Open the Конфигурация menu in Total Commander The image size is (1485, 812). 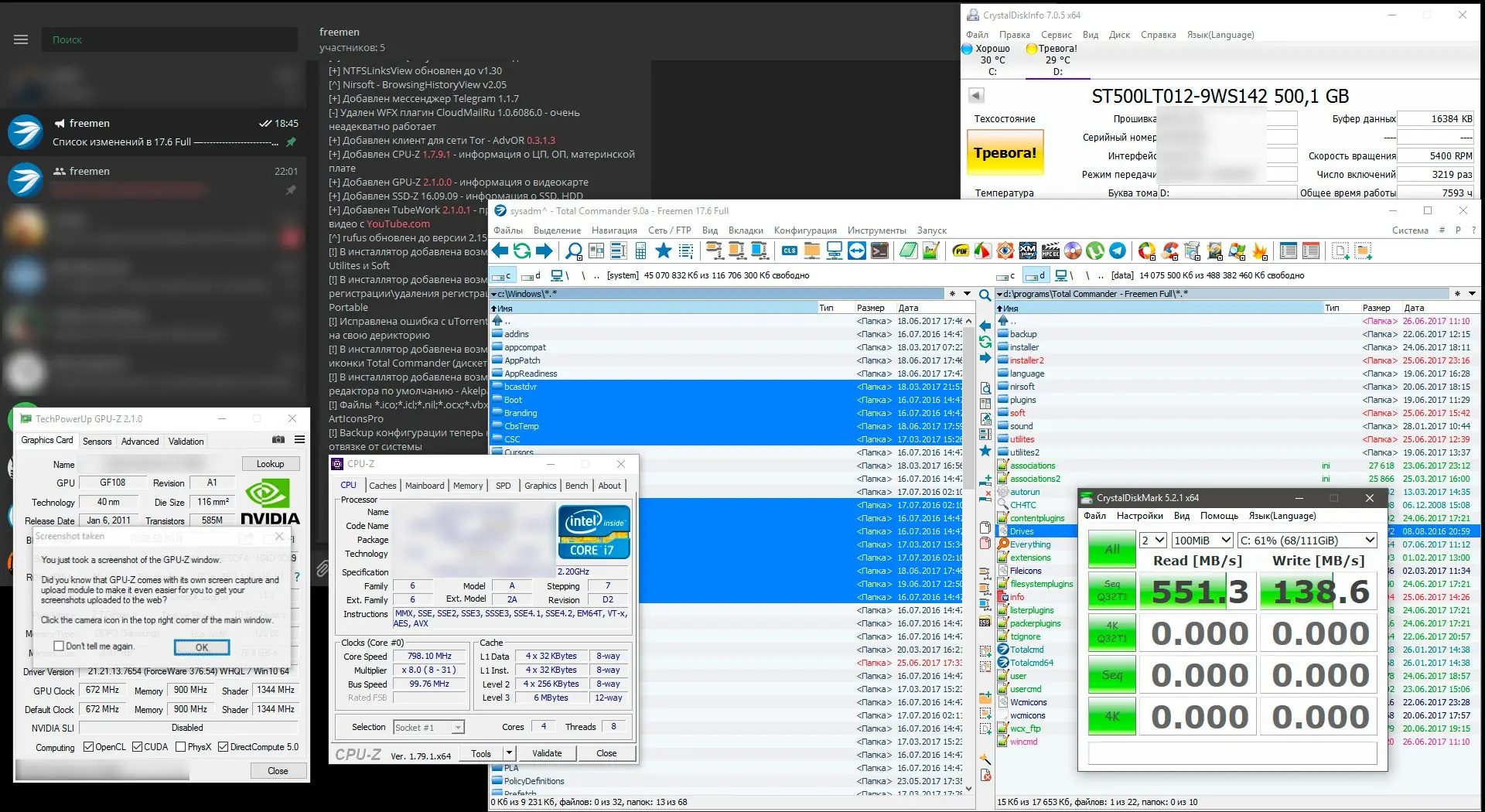[805, 230]
